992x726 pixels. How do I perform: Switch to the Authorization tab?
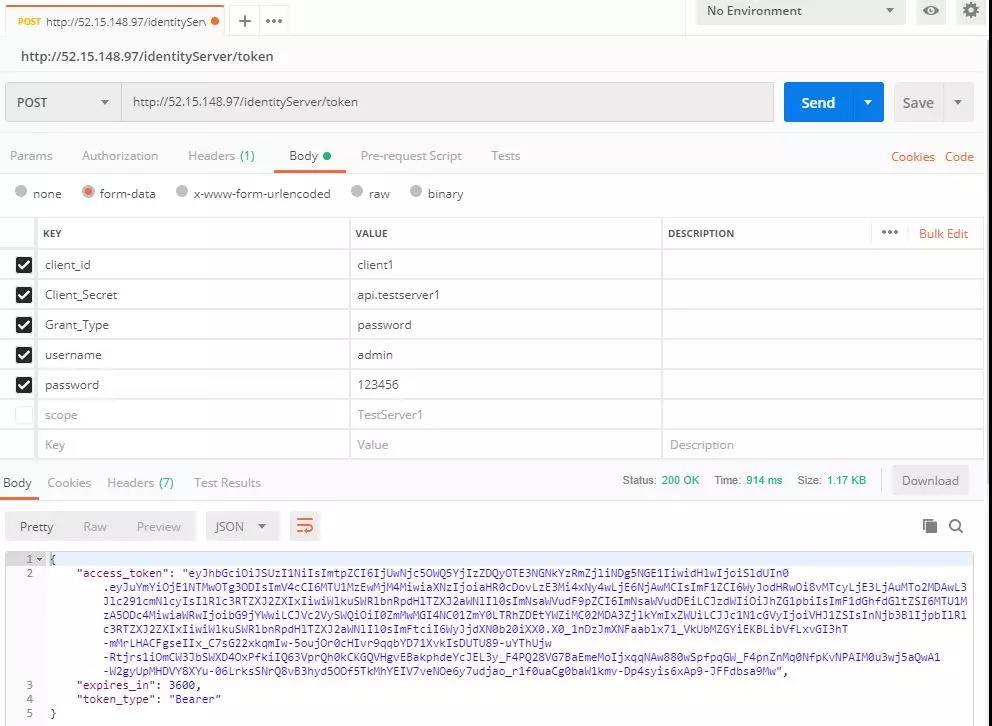coord(120,156)
